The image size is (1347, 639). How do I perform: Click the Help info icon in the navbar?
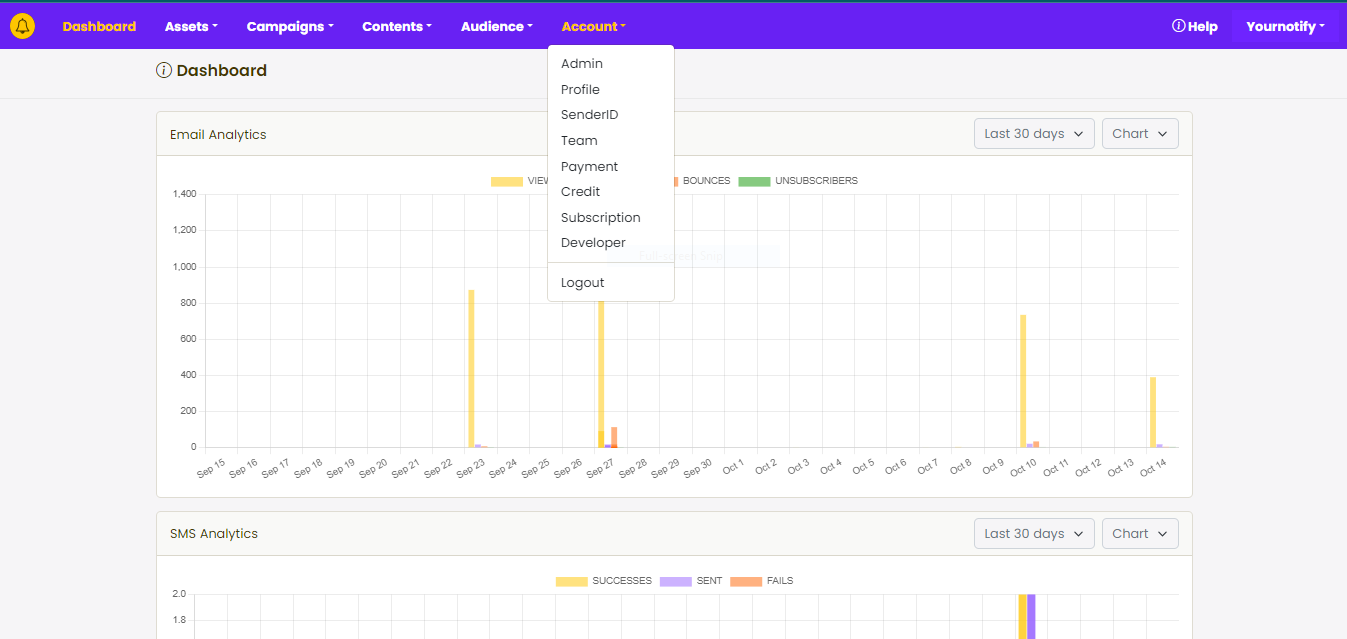pos(1178,26)
